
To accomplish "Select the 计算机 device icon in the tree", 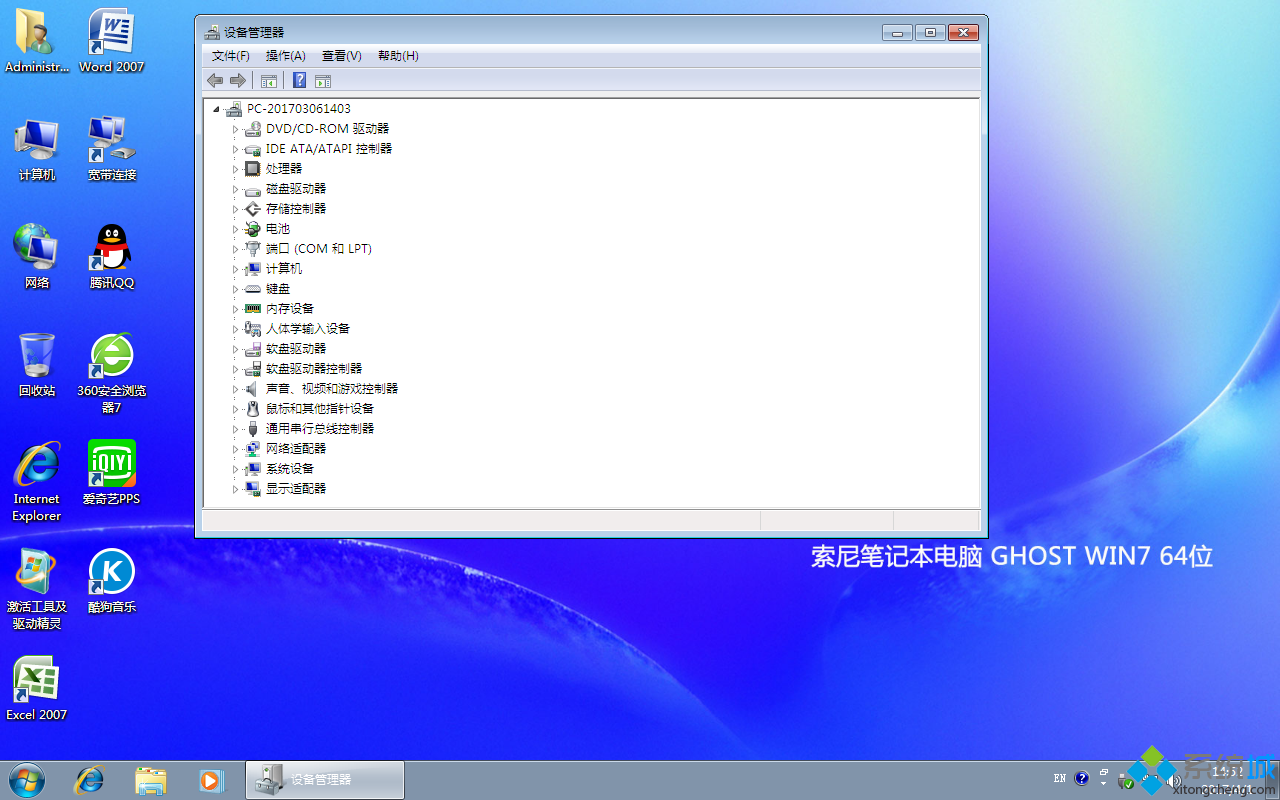I will click(253, 269).
